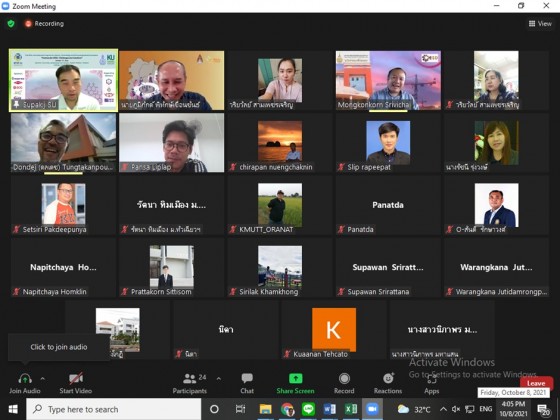Click muted mic icon beside Panatda label

coord(341,229)
